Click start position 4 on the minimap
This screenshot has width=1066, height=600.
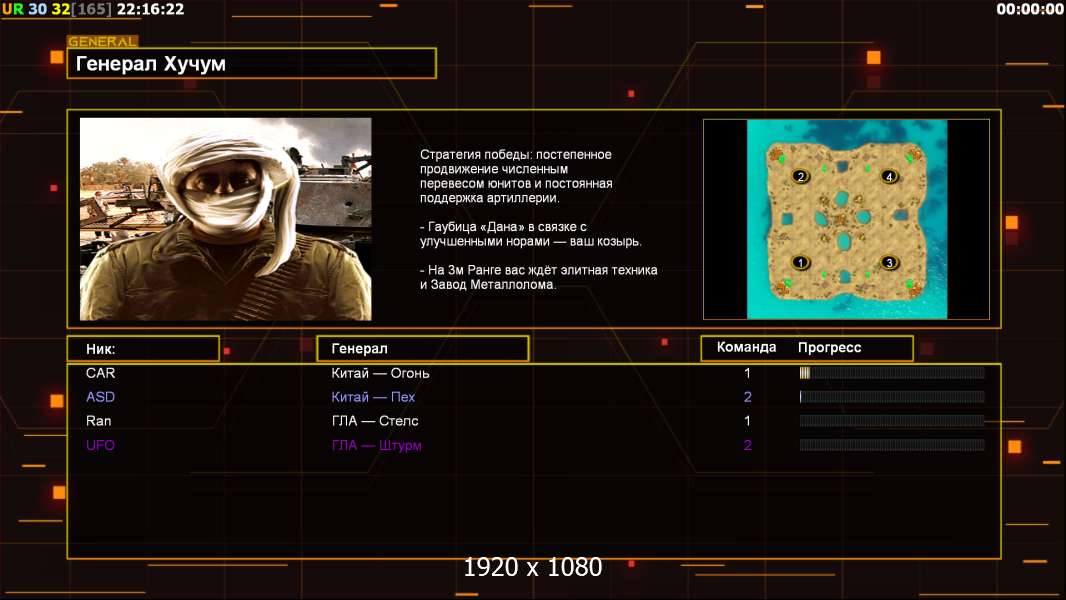tap(889, 177)
